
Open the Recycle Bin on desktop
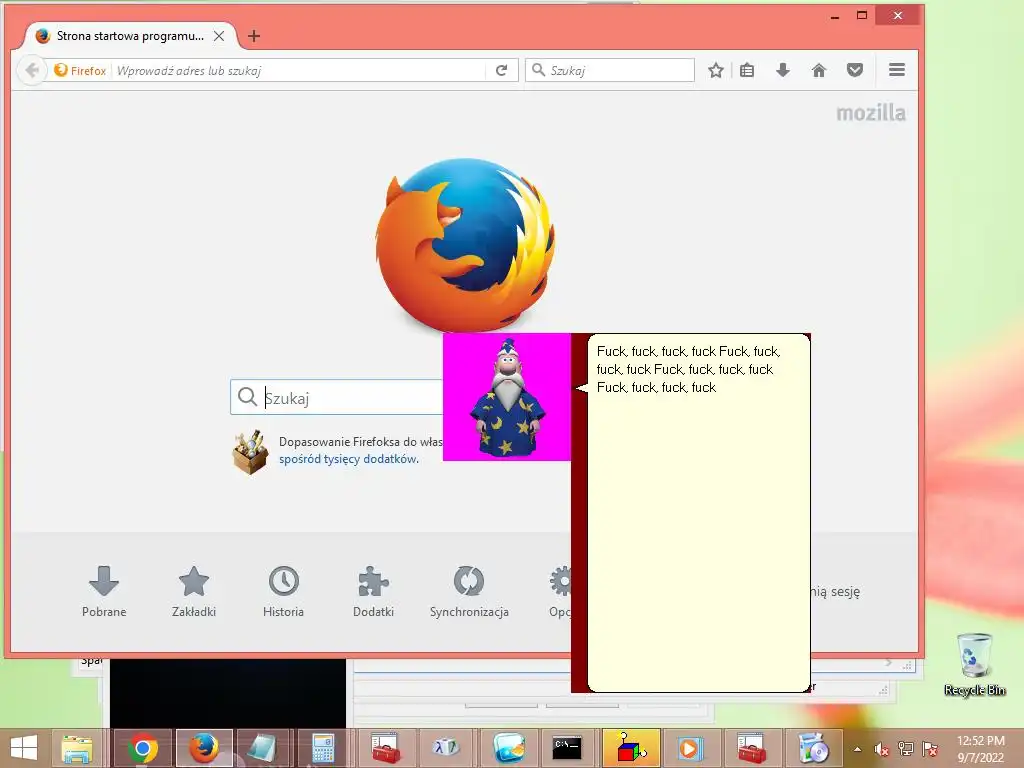pyautogui.click(x=974, y=664)
